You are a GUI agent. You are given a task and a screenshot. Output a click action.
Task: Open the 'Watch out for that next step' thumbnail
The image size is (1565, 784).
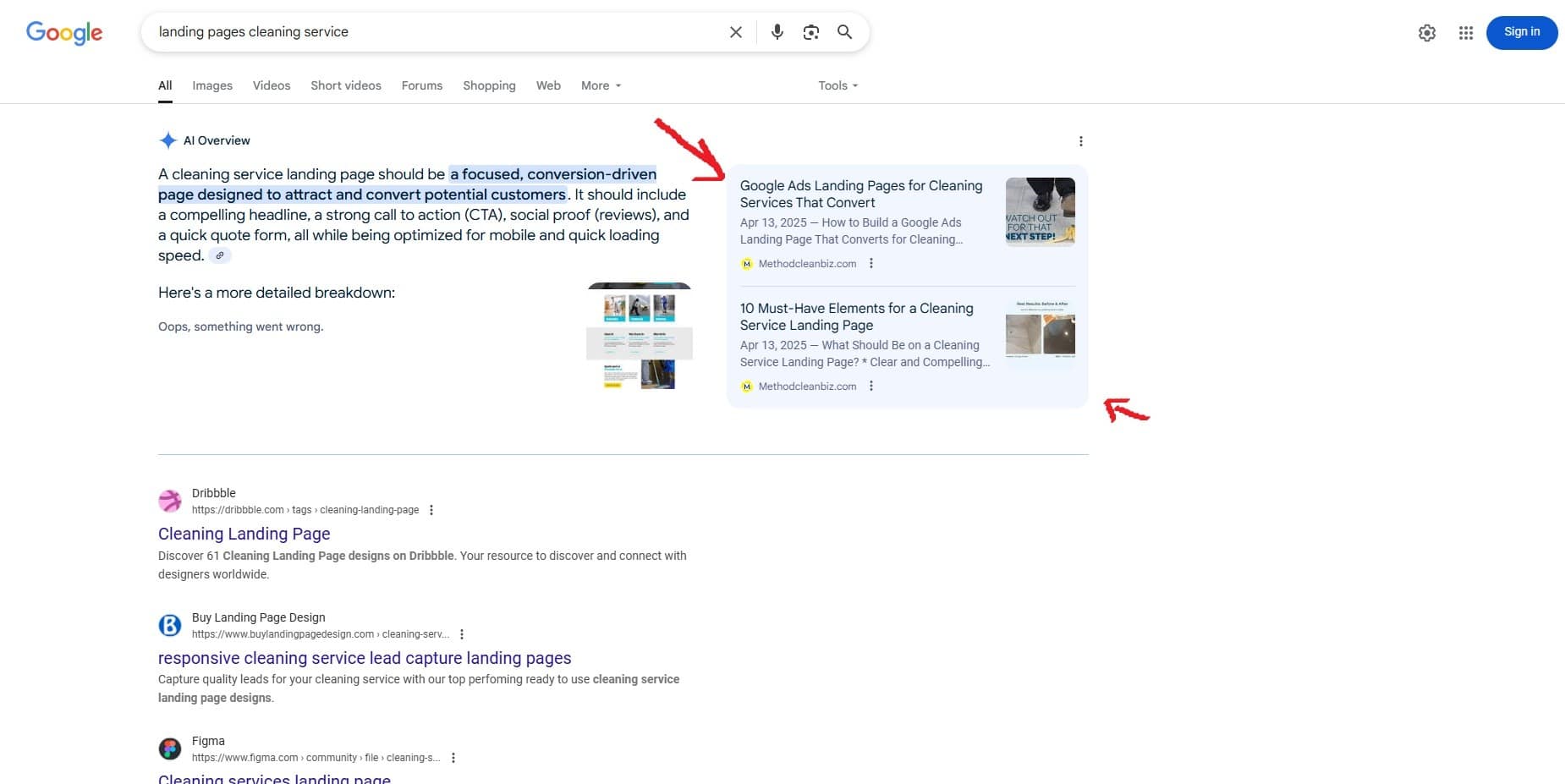[1041, 211]
